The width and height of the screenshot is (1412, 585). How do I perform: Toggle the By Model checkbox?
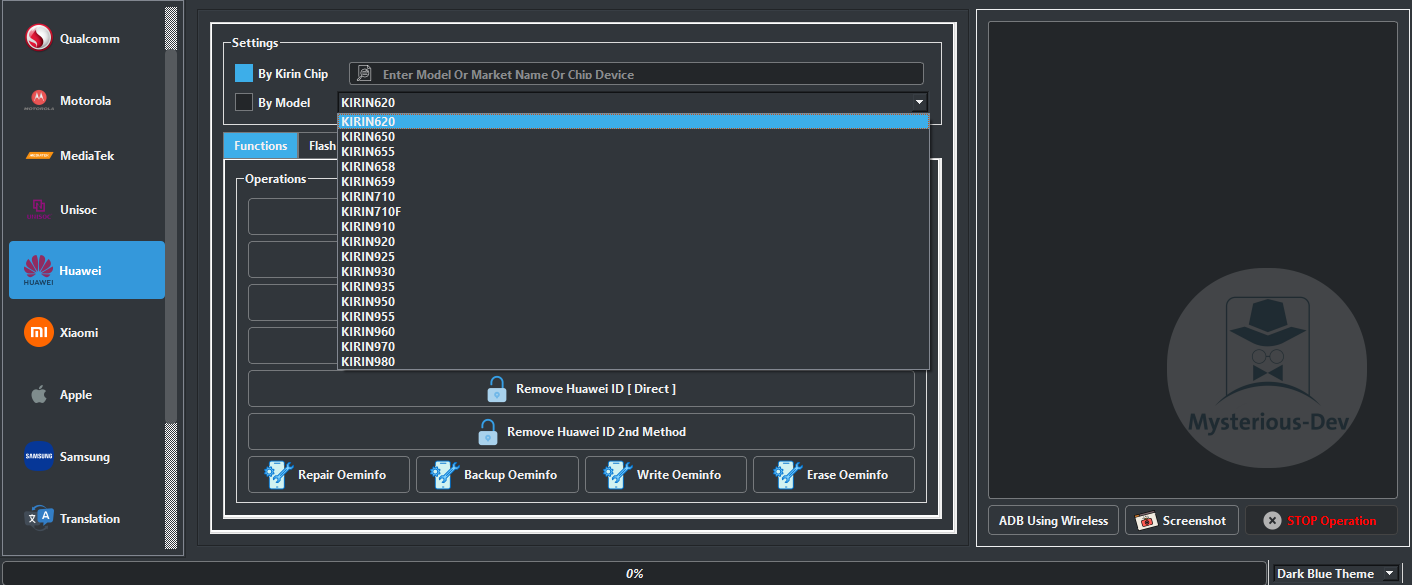(x=244, y=102)
